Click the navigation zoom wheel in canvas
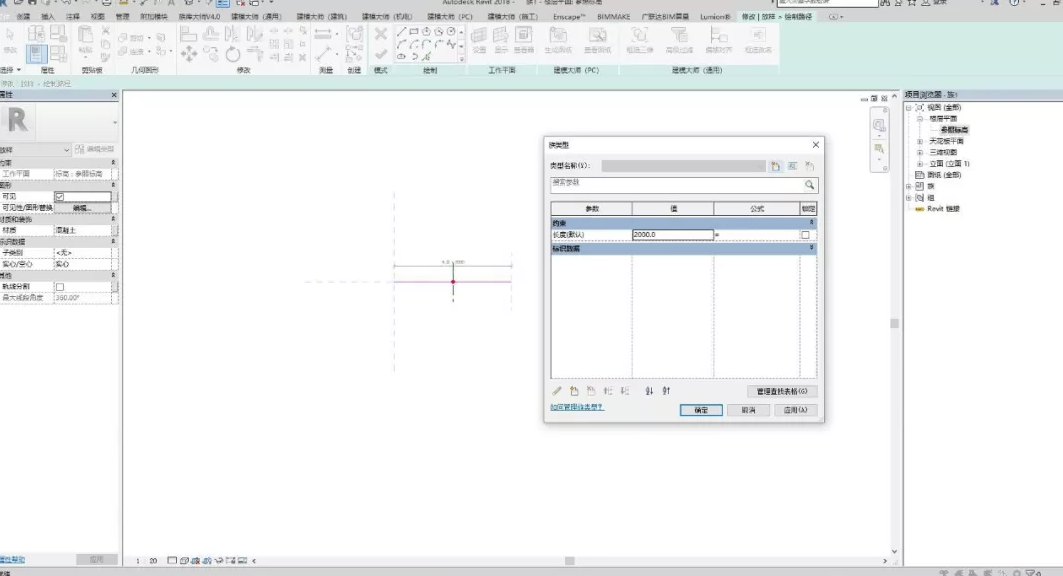This screenshot has height=576, width=1063. pyautogui.click(x=879, y=126)
